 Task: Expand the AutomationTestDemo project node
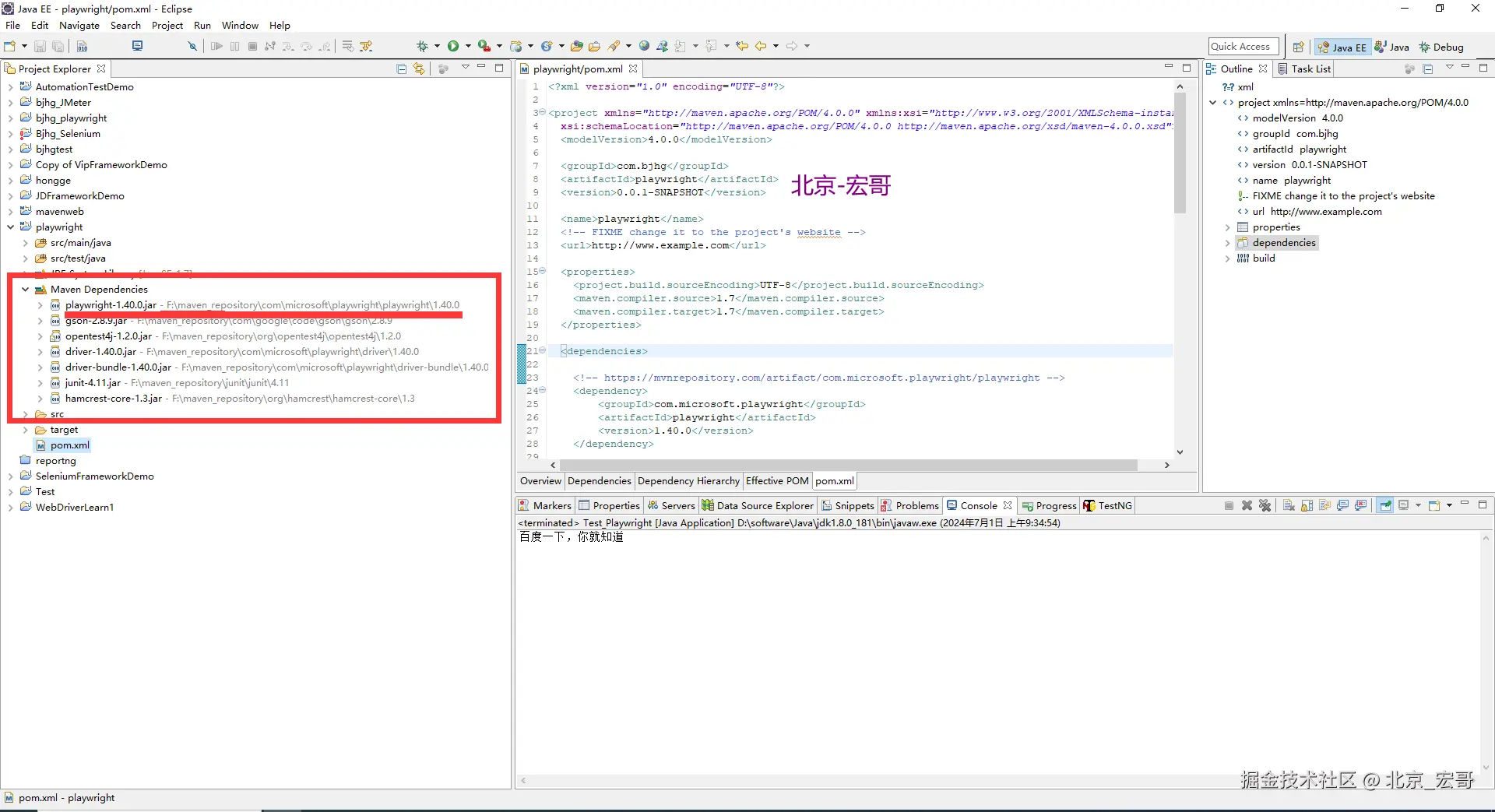point(10,87)
